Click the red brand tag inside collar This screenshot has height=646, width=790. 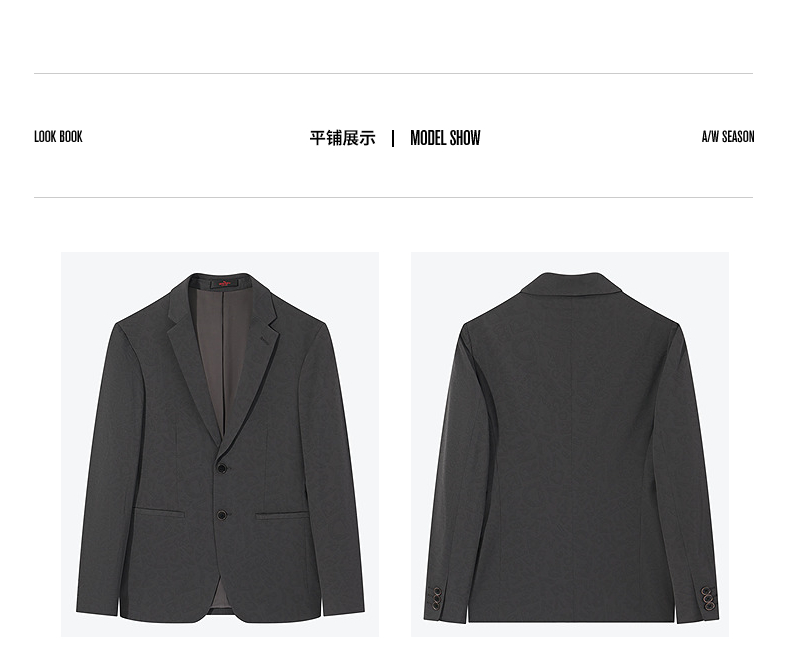[x=225, y=284]
